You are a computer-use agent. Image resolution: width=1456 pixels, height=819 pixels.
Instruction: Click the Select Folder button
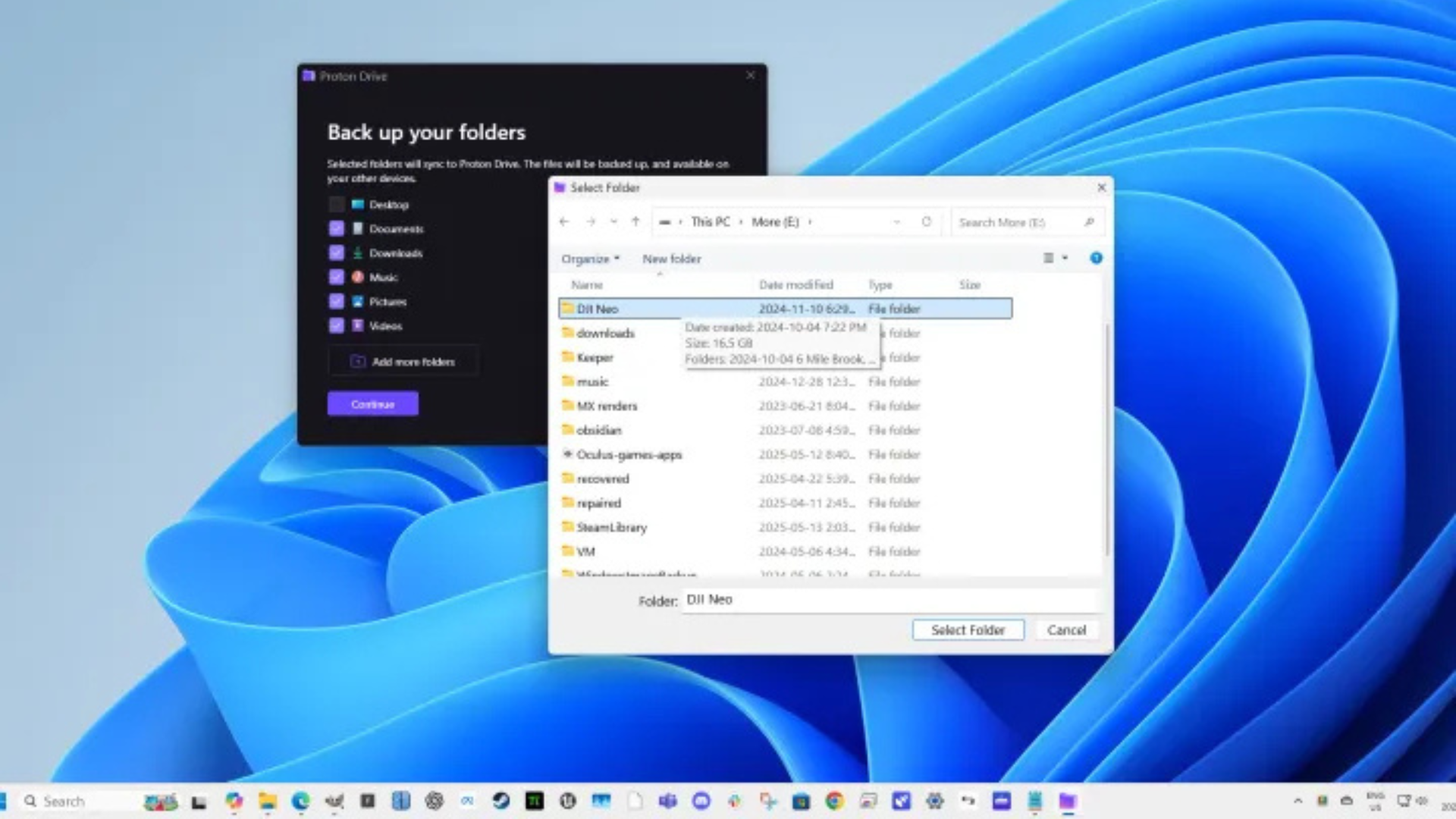968,629
